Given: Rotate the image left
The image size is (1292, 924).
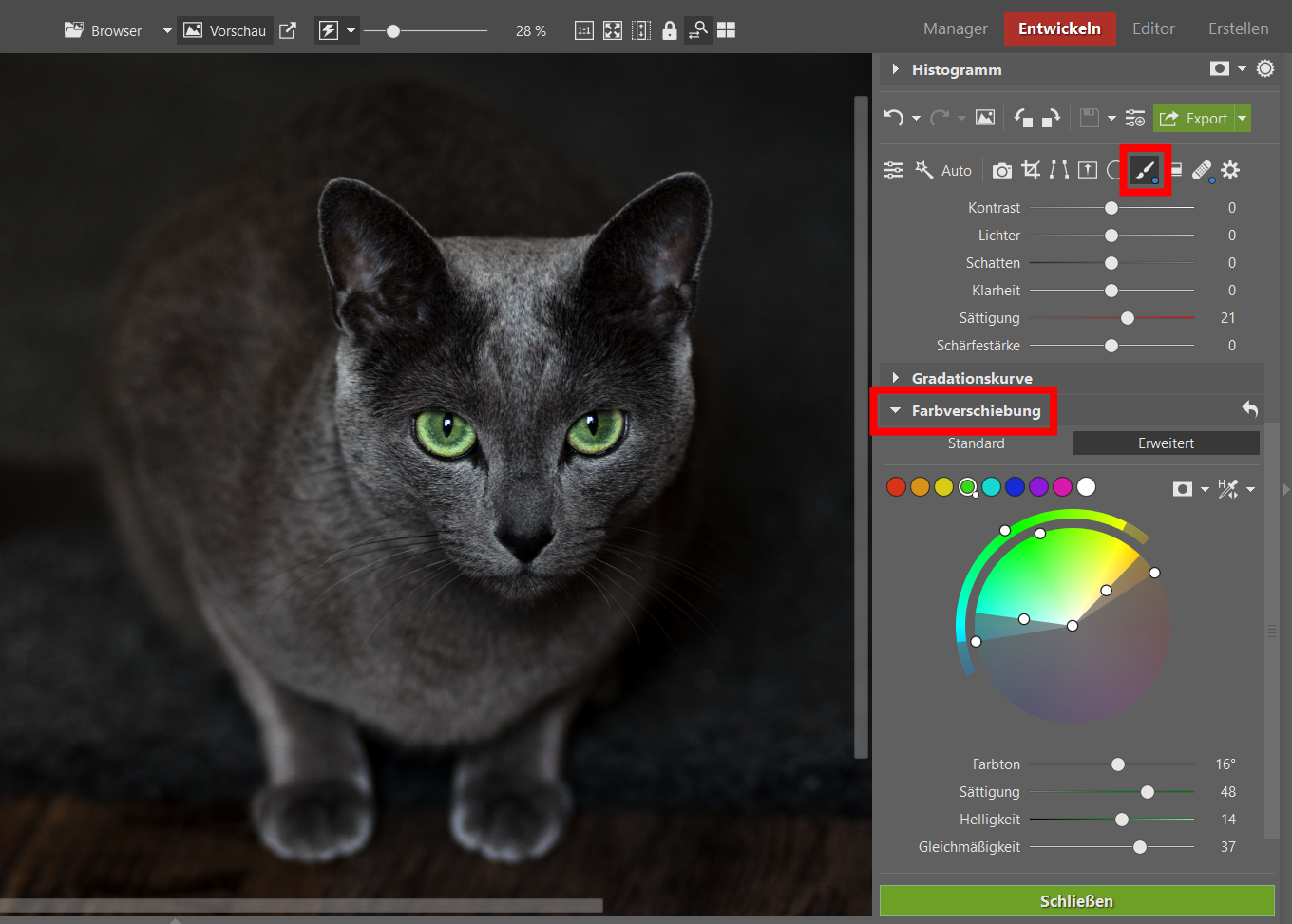Looking at the screenshot, I should [1023, 118].
